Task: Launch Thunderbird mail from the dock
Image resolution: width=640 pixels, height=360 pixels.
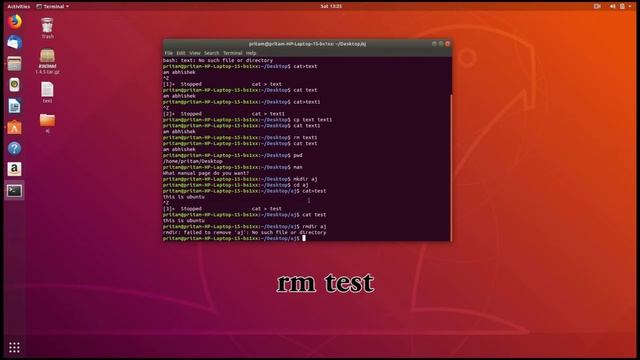Action: point(14,42)
